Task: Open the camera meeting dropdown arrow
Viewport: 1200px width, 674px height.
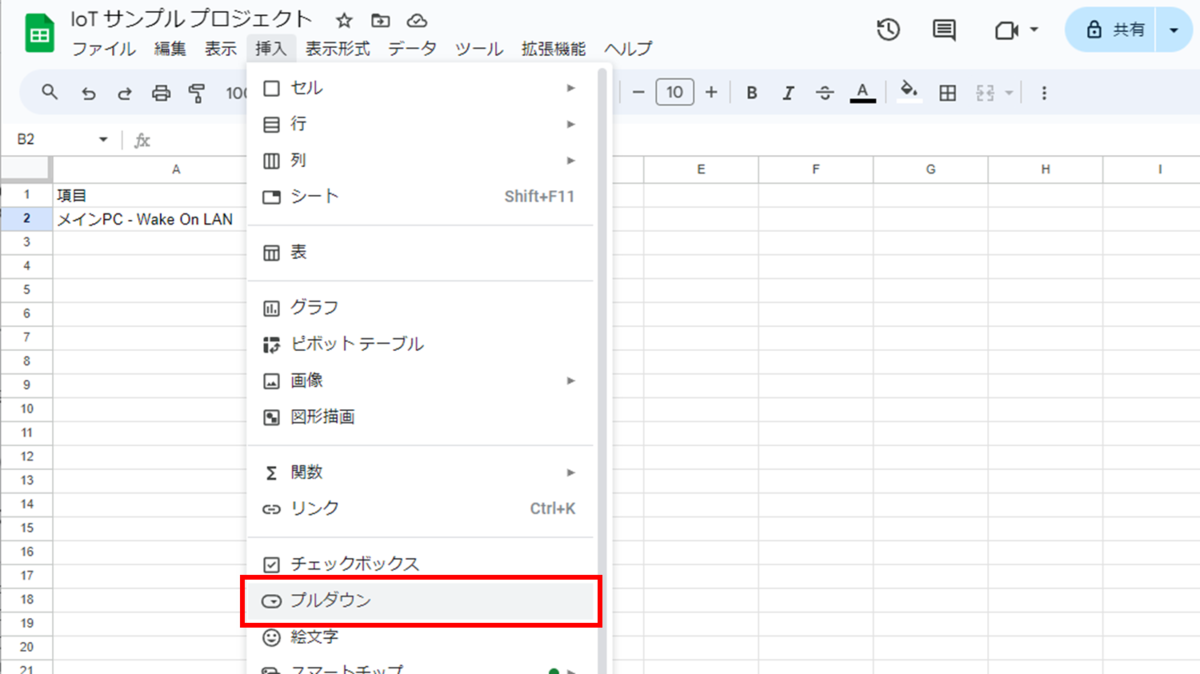Action: coord(1034,30)
